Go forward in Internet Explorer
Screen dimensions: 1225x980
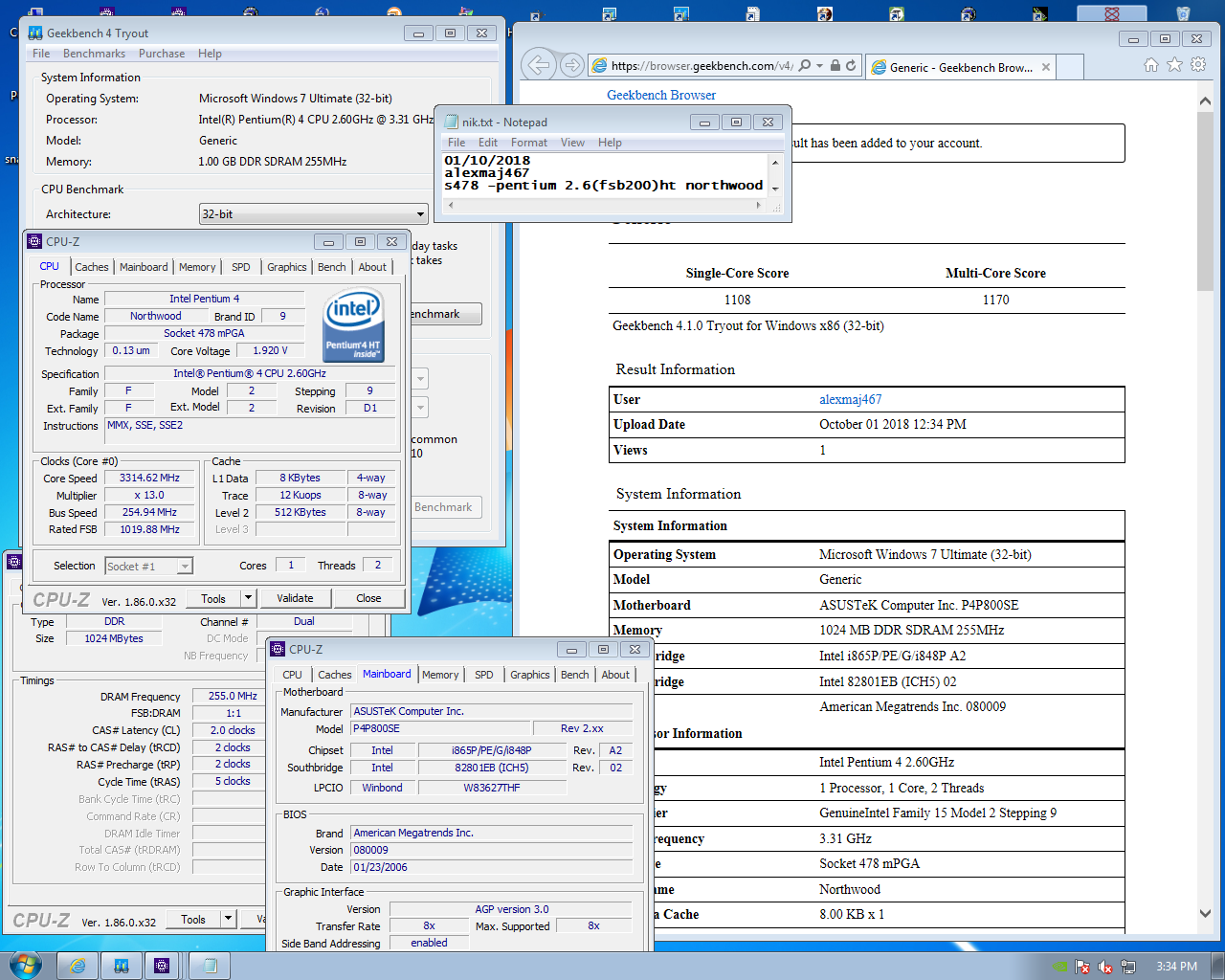coord(571,65)
